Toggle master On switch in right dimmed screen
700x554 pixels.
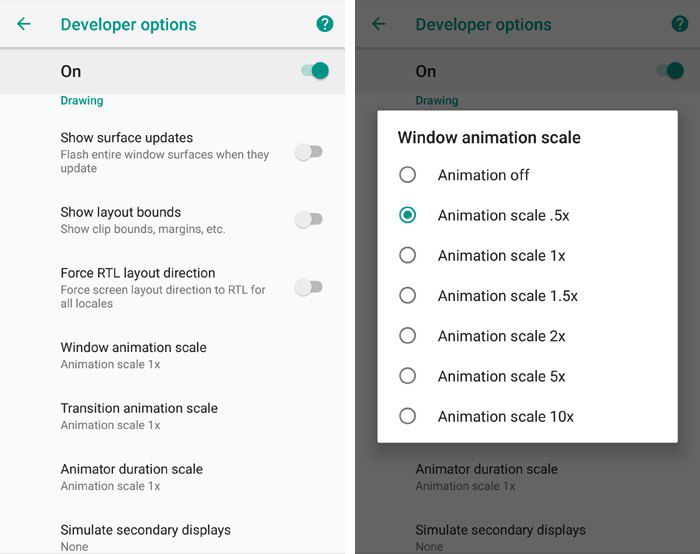[670, 71]
